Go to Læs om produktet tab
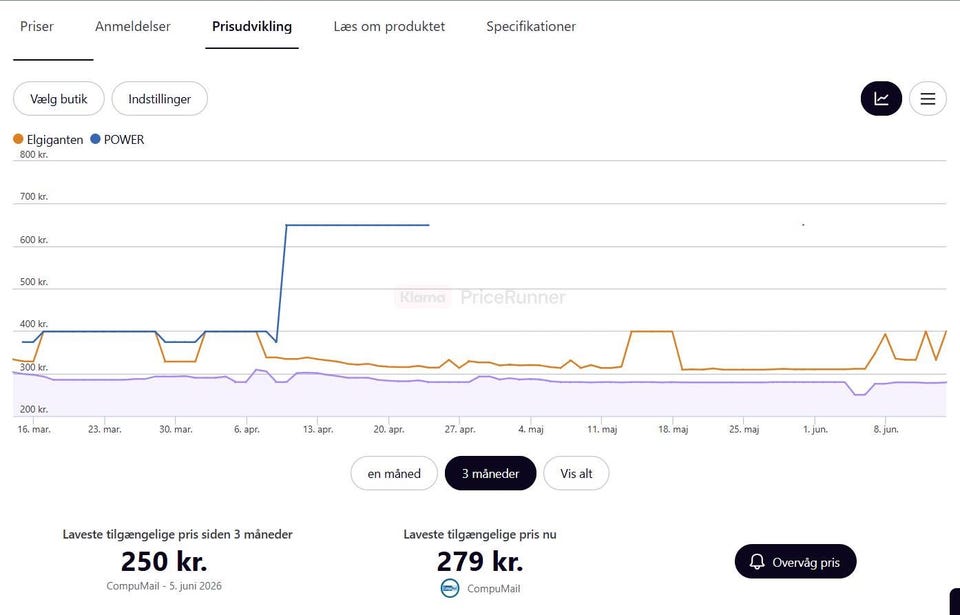The width and height of the screenshot is (960, 615). pos(389,26)
